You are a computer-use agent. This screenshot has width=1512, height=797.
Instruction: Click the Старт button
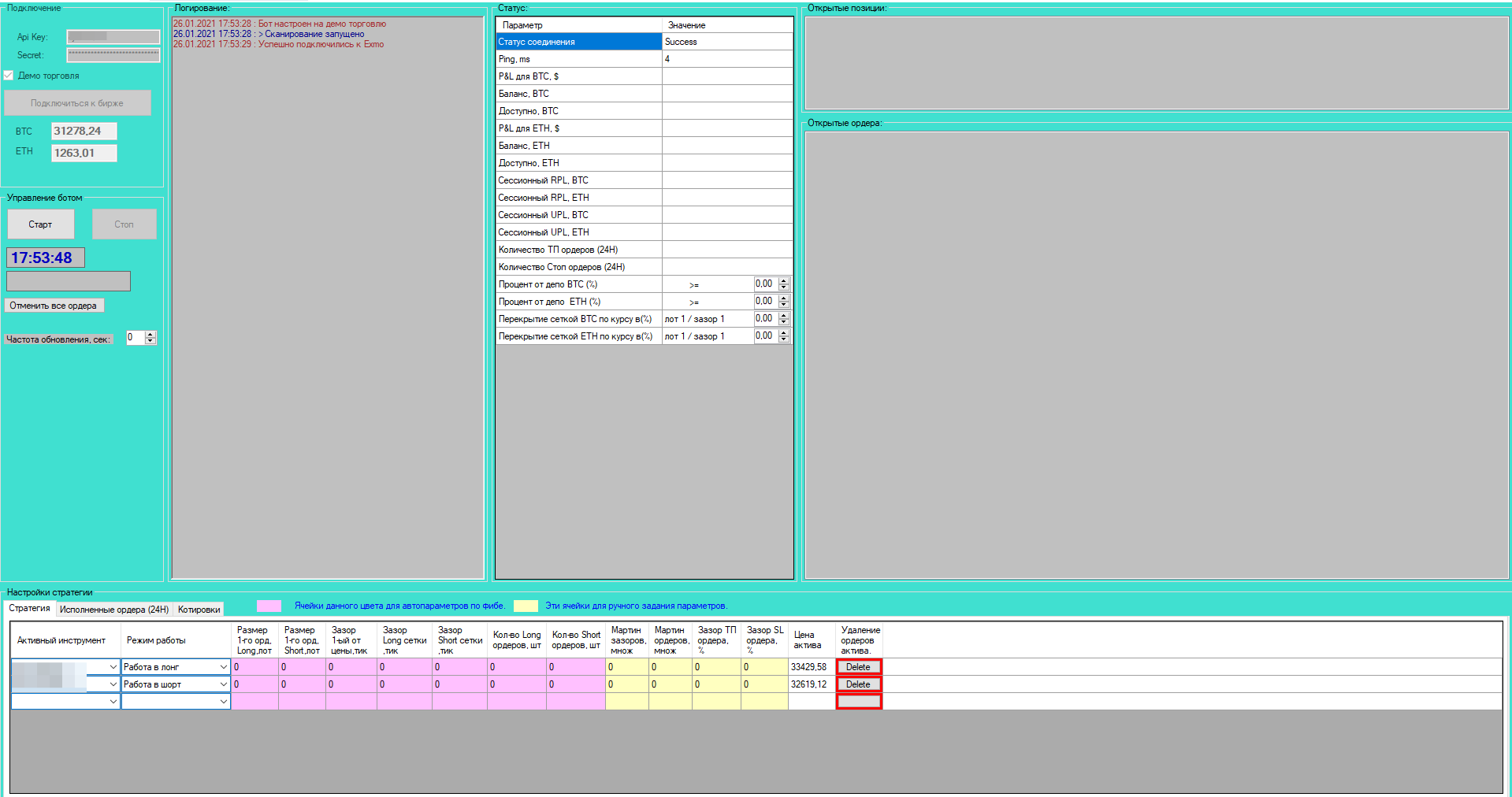tap(41, 224)
